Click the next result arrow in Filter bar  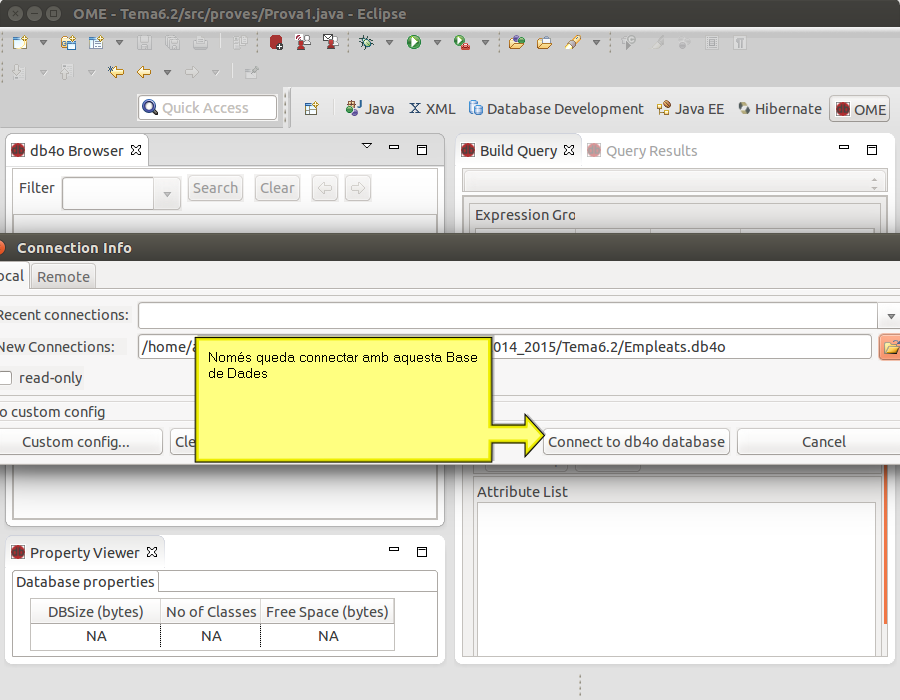358,188
